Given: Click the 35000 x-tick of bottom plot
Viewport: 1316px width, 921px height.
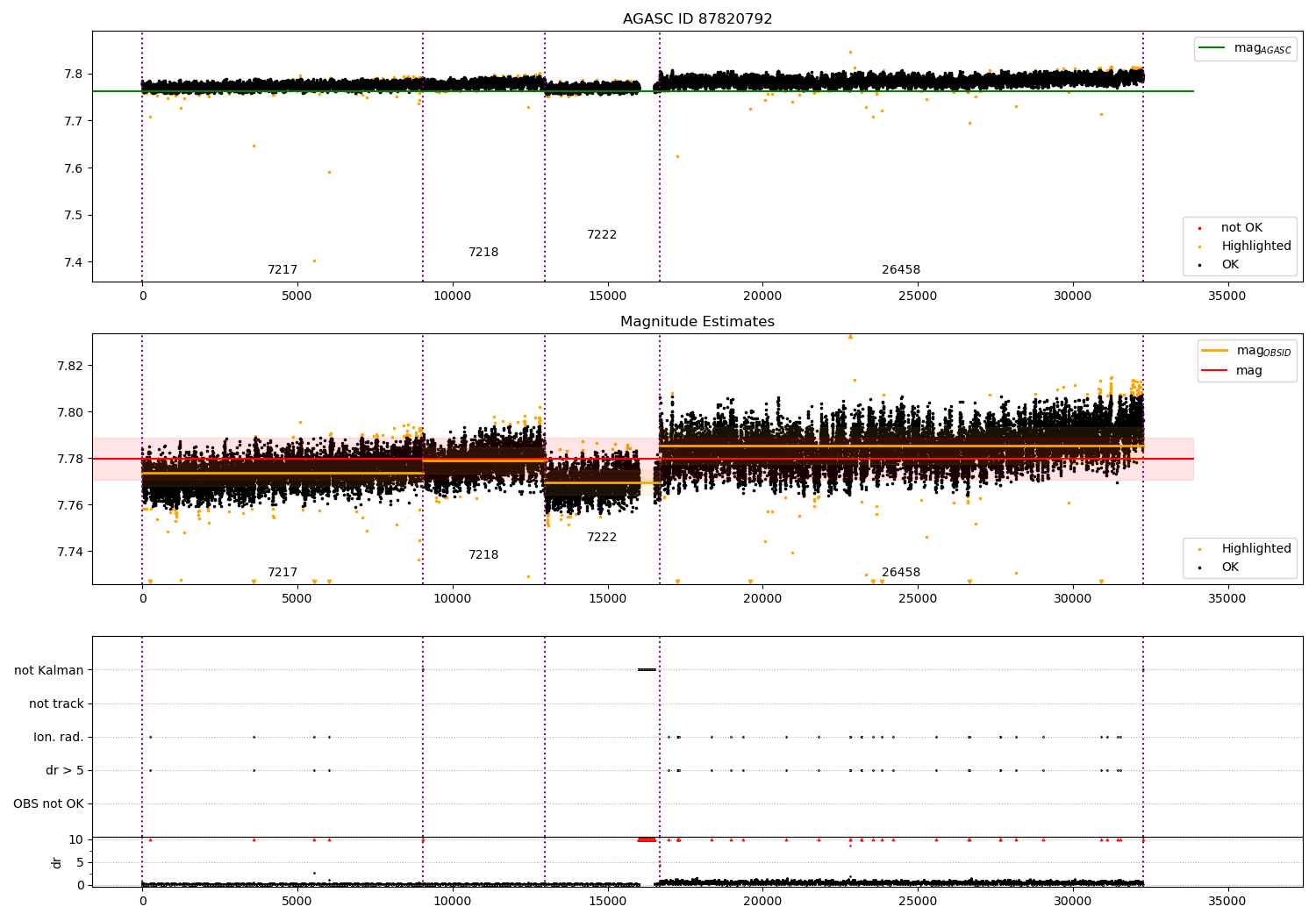Looking at the screenshot, I should pyautogui.click(x=1227, y=901).
